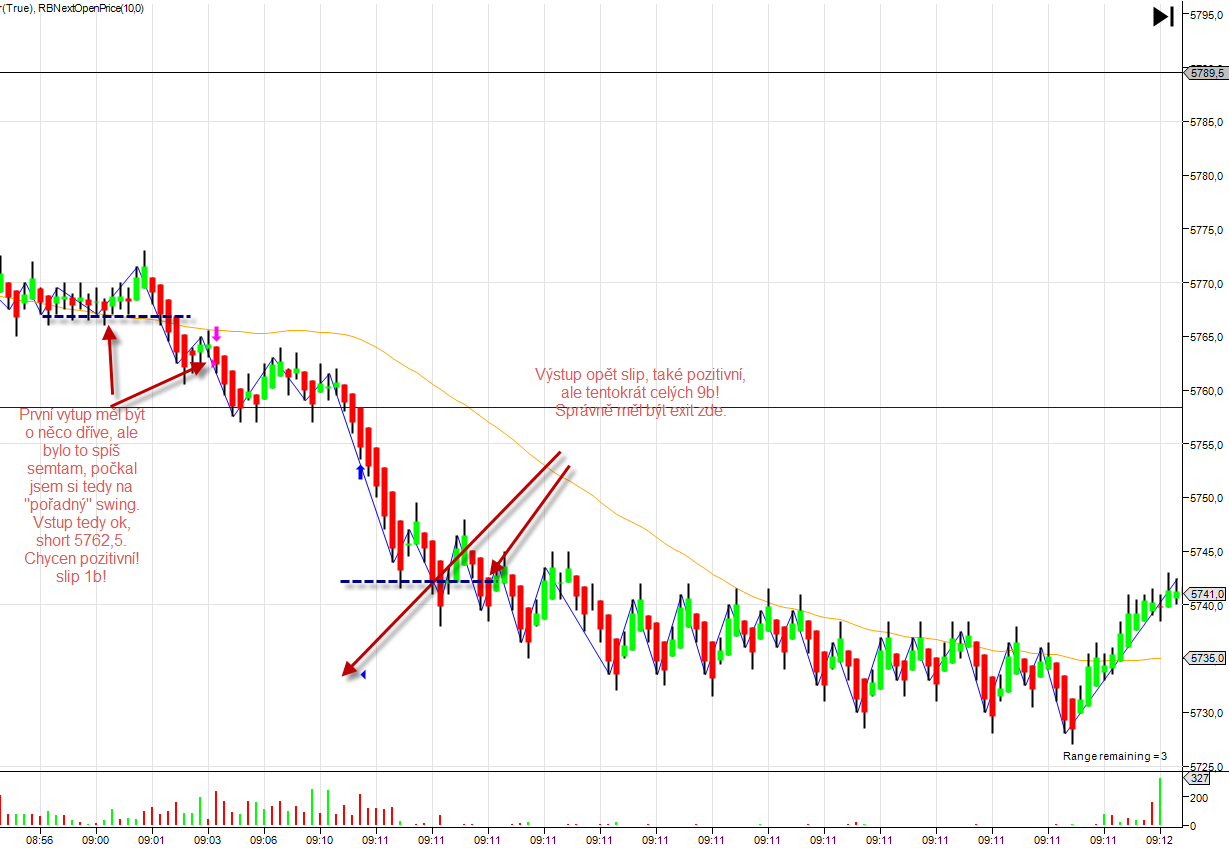Click the 5785,0 price axis label
Viewport: 1229px width, 848px height.
(1206, 122)
